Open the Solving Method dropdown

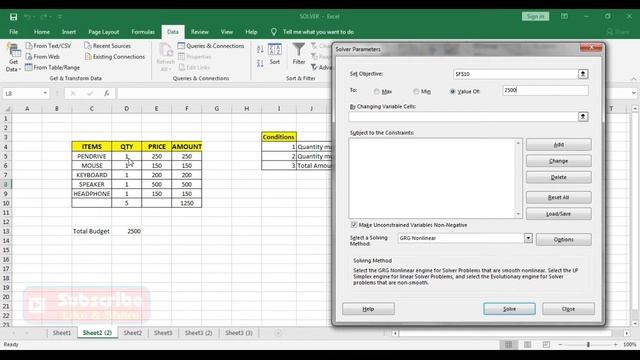[x=528, y=238]
